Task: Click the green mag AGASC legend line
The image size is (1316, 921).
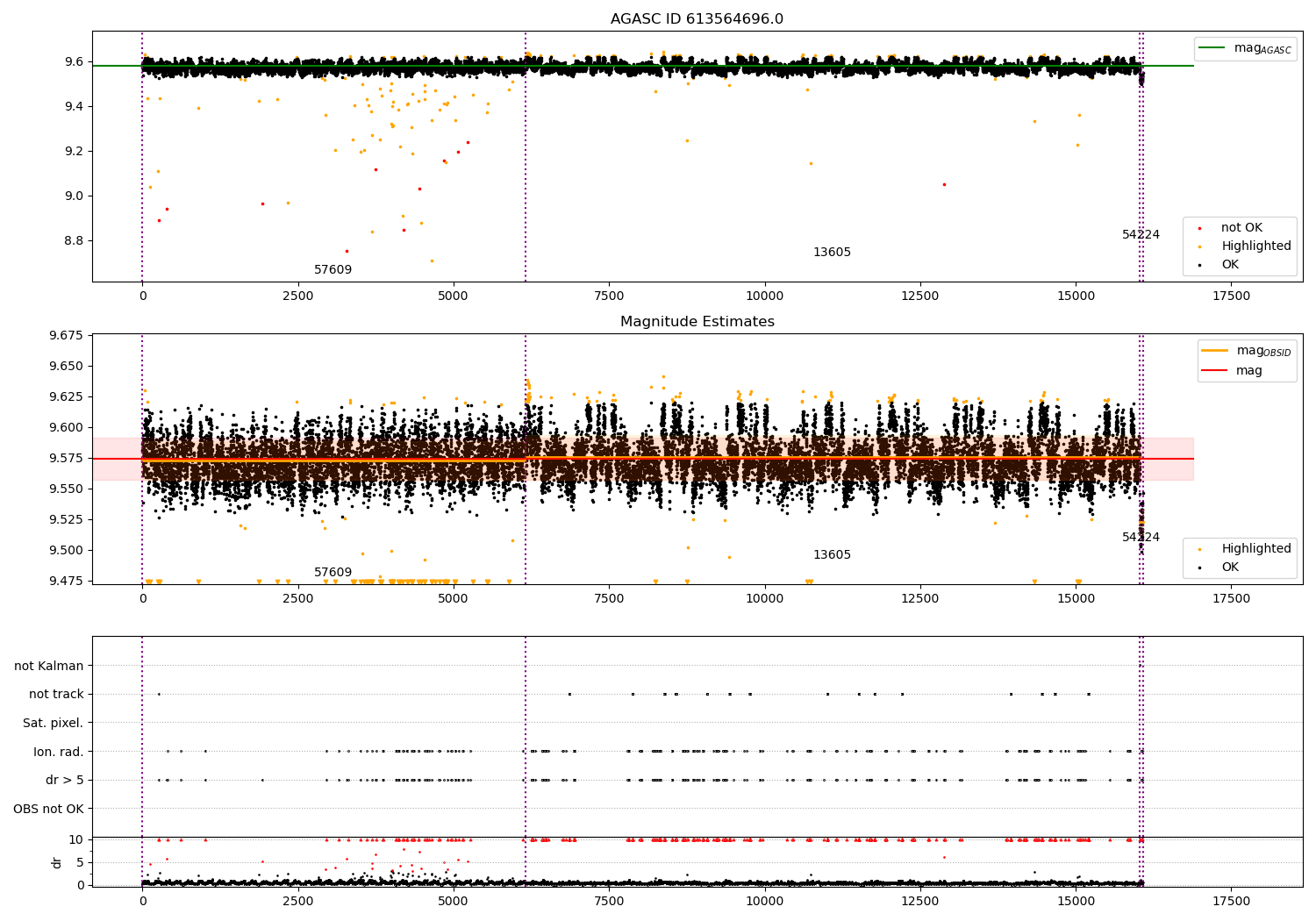Action: [x=1213, y=48]
